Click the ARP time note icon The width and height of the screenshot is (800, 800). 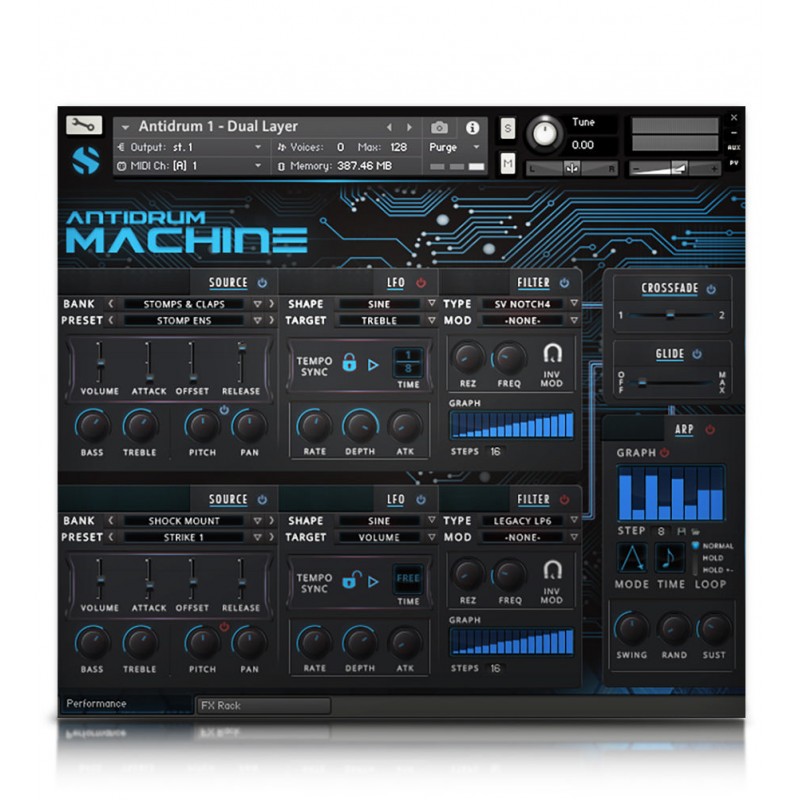tap(670, 558)
